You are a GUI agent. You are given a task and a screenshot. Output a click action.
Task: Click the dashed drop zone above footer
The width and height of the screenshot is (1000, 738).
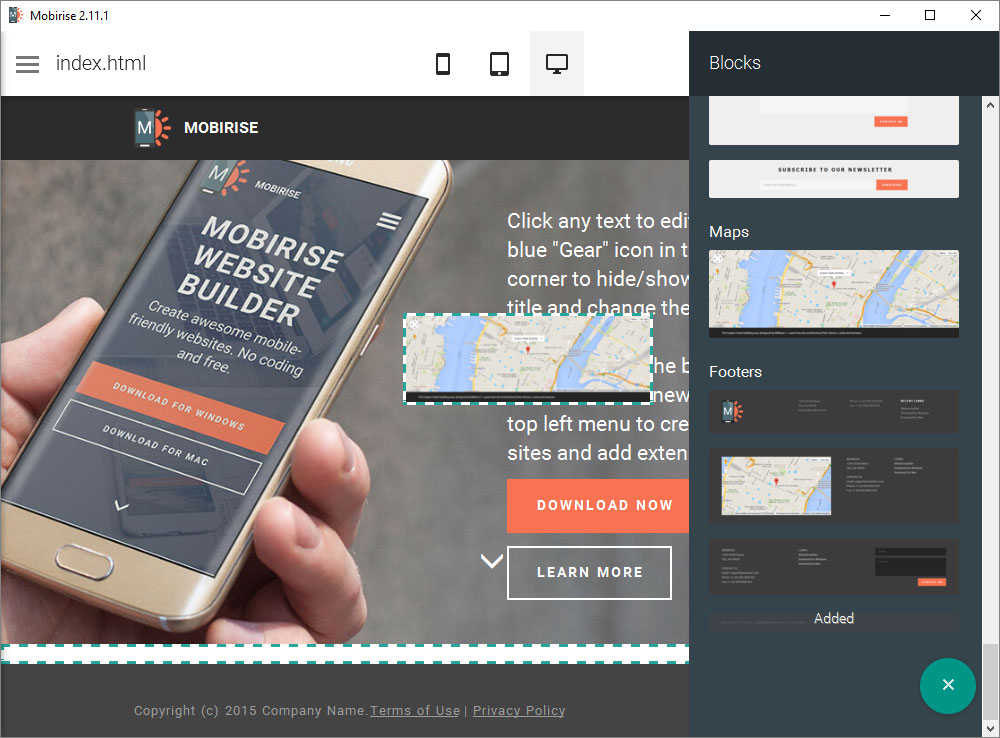point(344,654)
